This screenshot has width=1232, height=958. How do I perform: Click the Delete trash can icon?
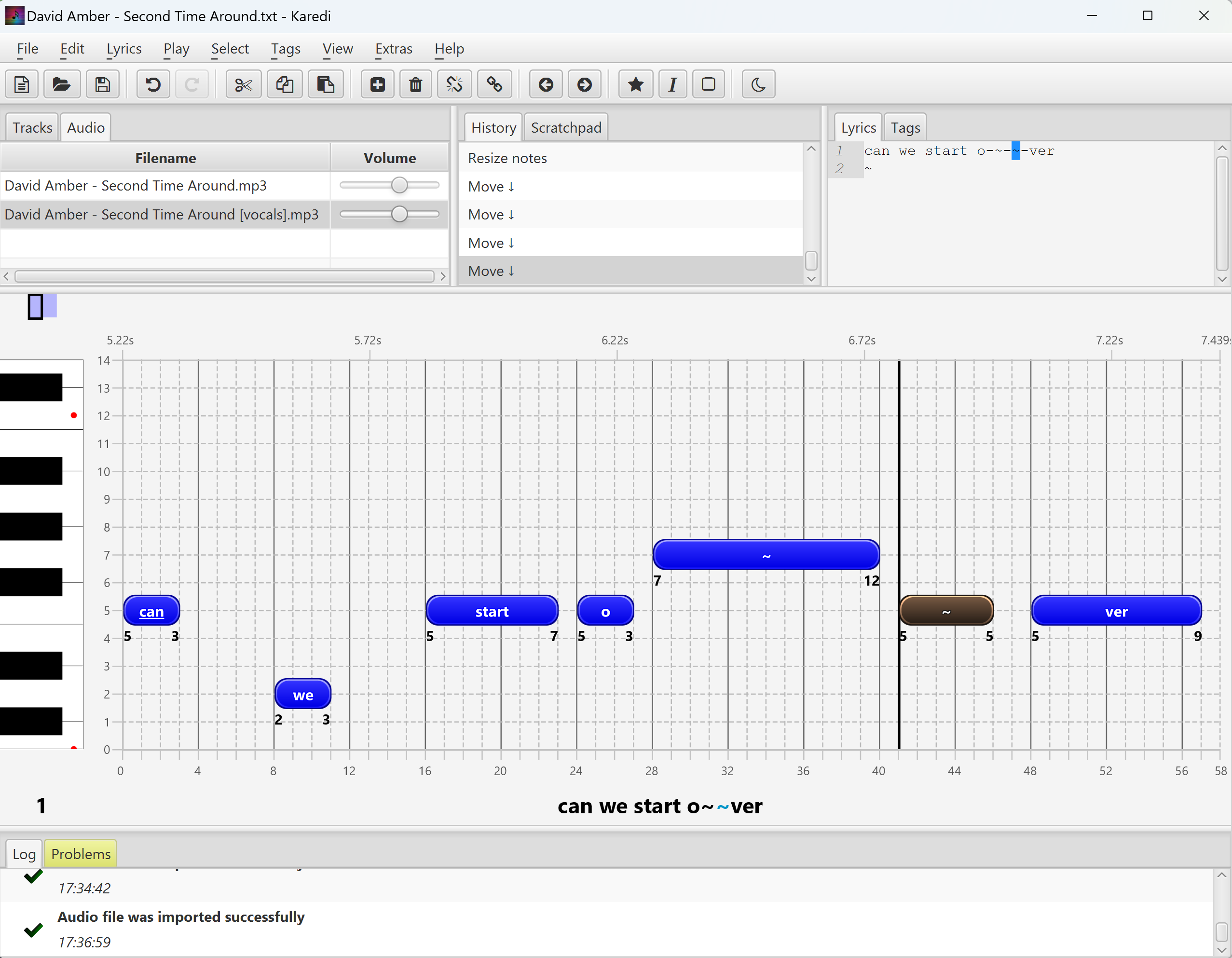(416, 84)
